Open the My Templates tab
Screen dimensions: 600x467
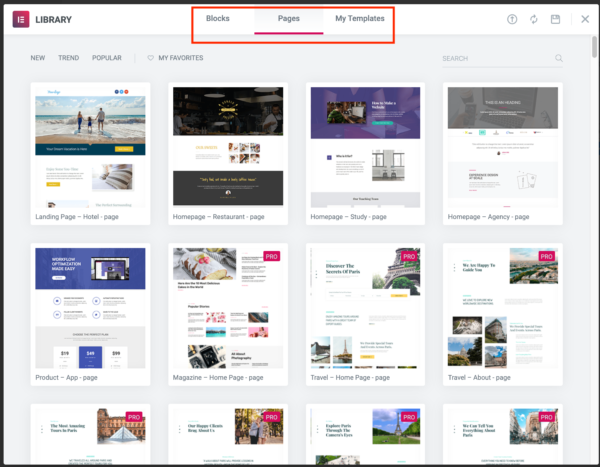pyautogui.click(x=360, y=18)
